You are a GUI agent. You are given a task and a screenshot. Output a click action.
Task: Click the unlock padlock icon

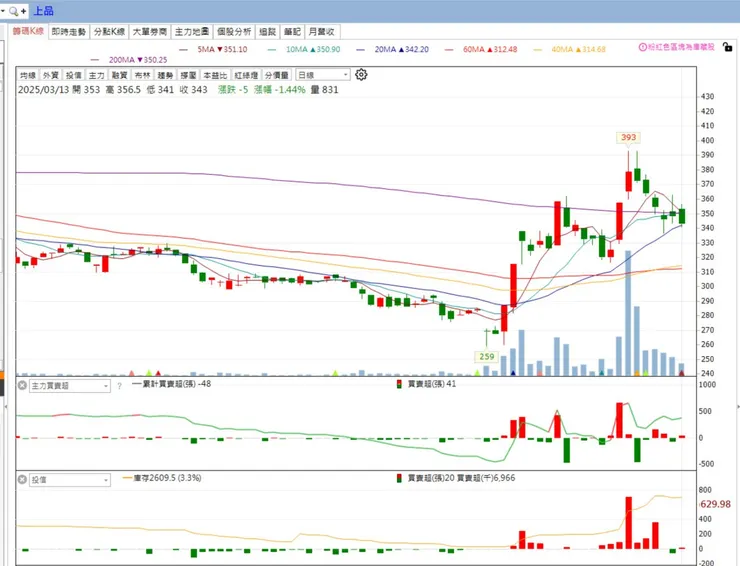(727, 47)
